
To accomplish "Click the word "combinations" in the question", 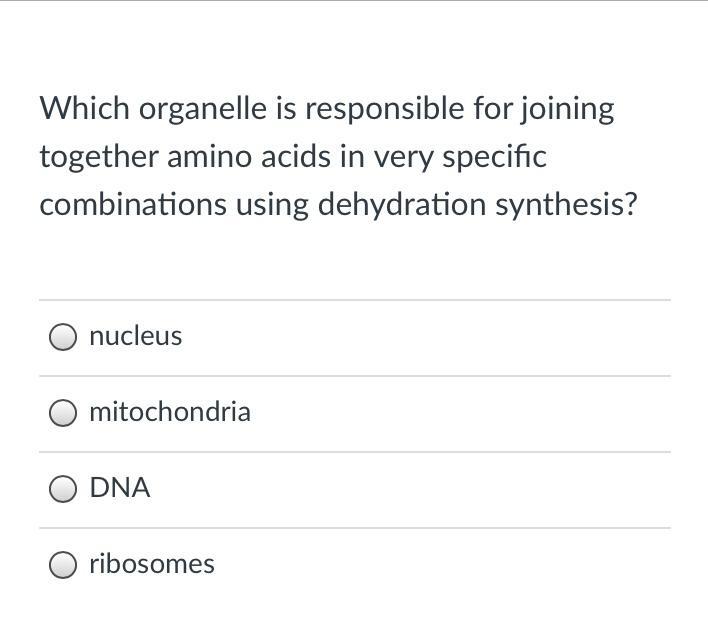I will click(133, 205).
